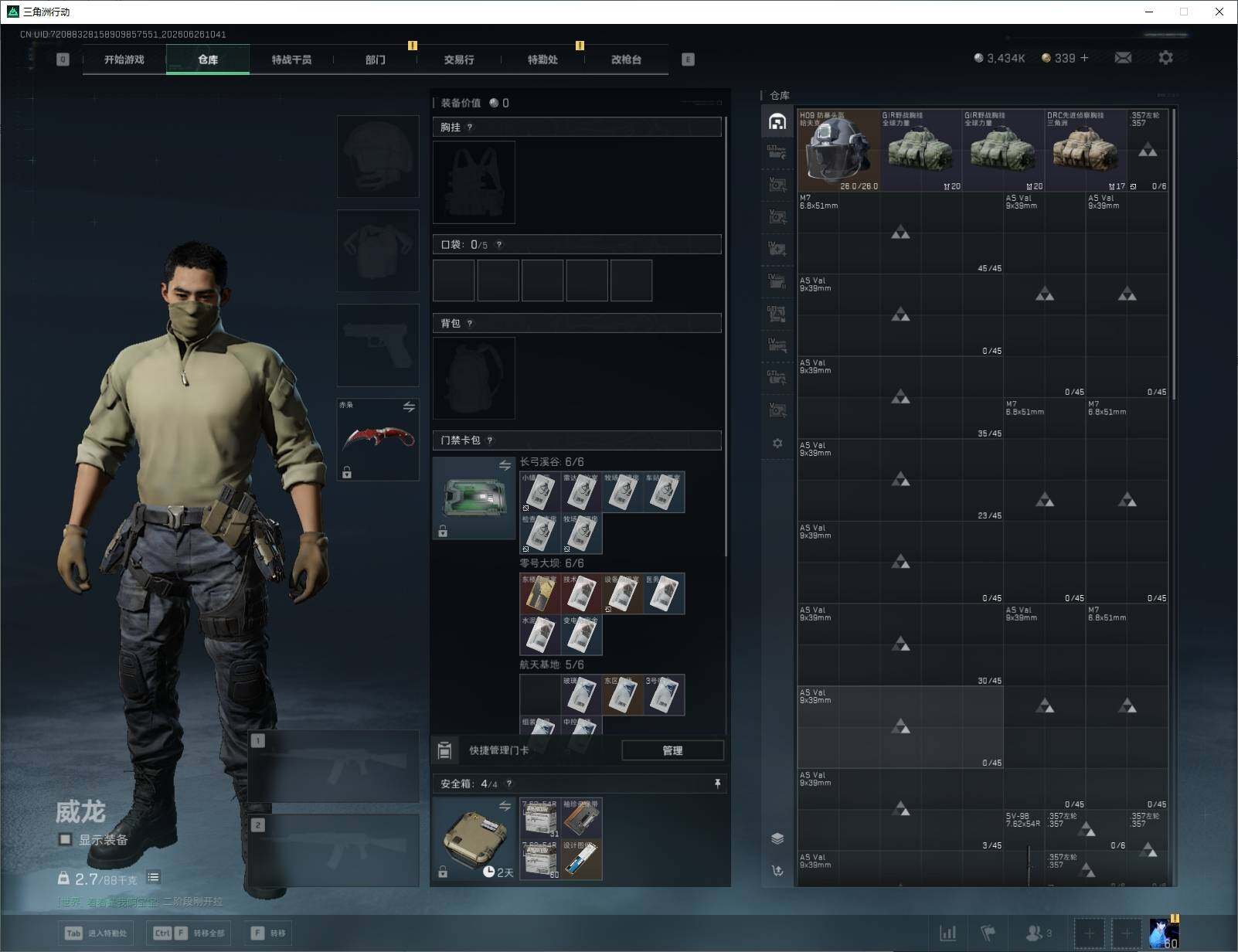
Task: Open the mail envelope icon
Action: tap(1123, 58)
